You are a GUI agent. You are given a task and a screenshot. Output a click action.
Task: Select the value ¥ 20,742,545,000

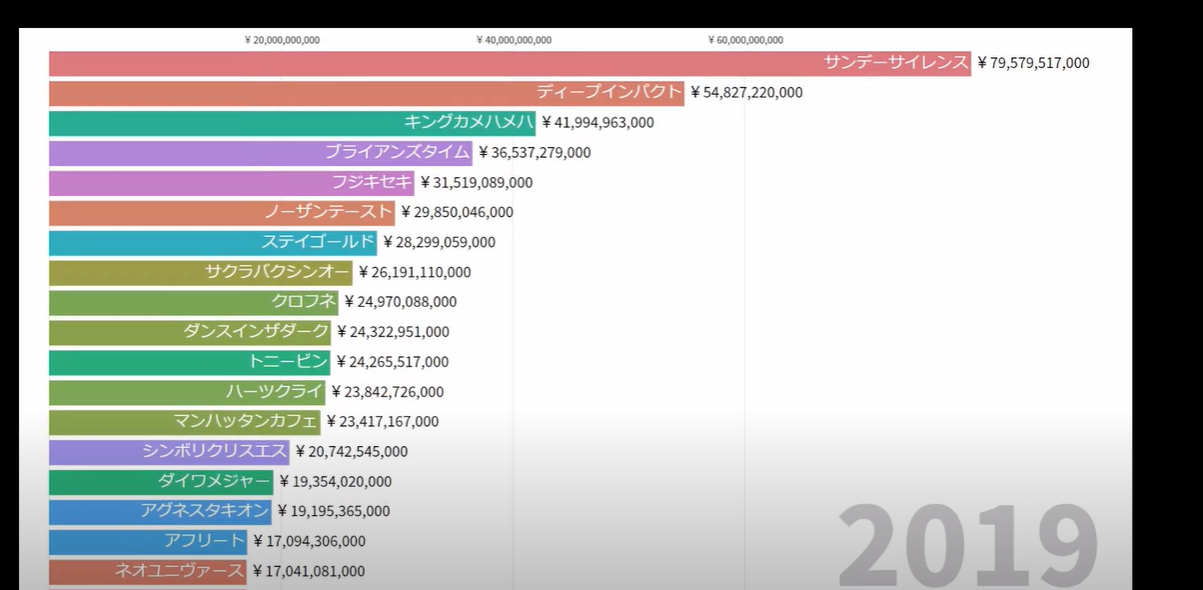pyautogui.click(x=352, y=452)
